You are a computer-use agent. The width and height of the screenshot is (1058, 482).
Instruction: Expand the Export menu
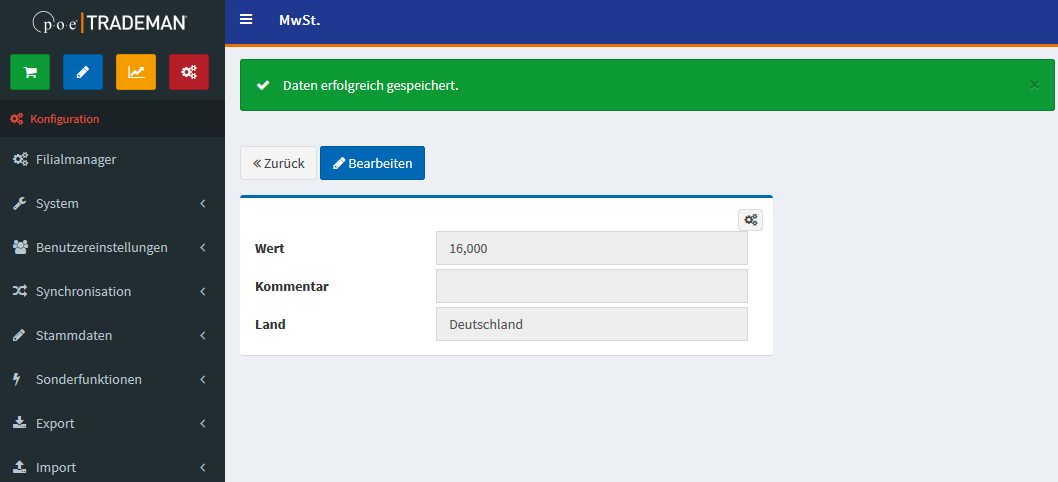[x=55, y=423]
